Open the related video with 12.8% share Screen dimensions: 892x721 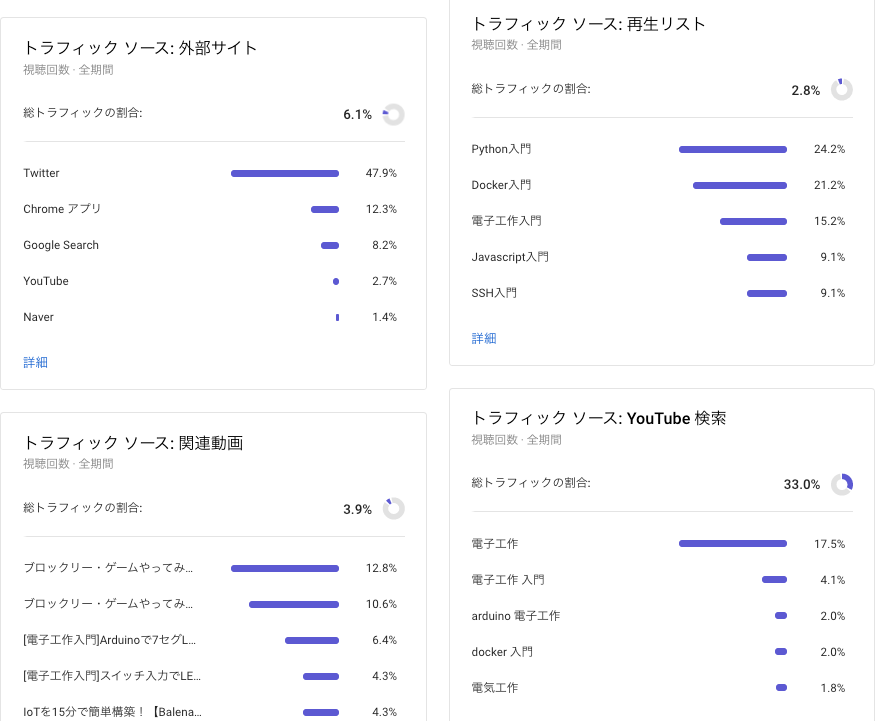(108, 568)
